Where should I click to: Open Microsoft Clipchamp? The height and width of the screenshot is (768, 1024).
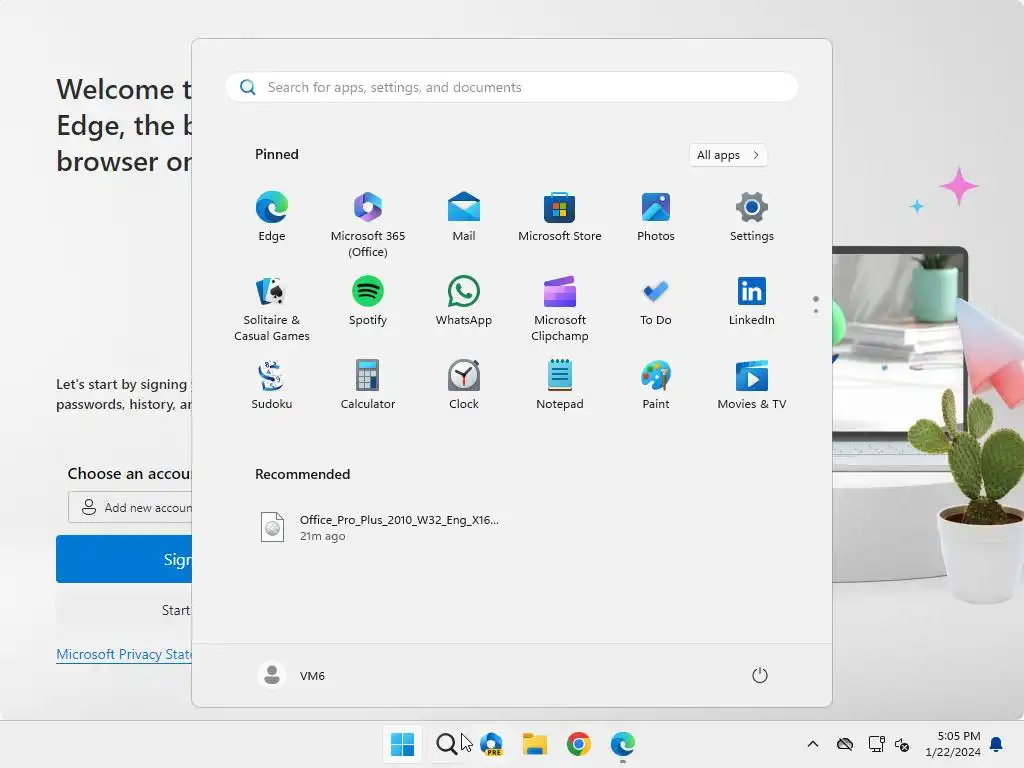560,308
